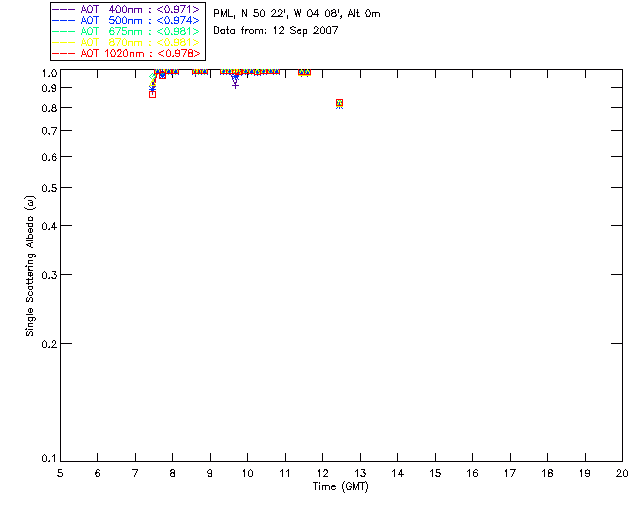Click the y-axis label 0.3

coord(49,275)
